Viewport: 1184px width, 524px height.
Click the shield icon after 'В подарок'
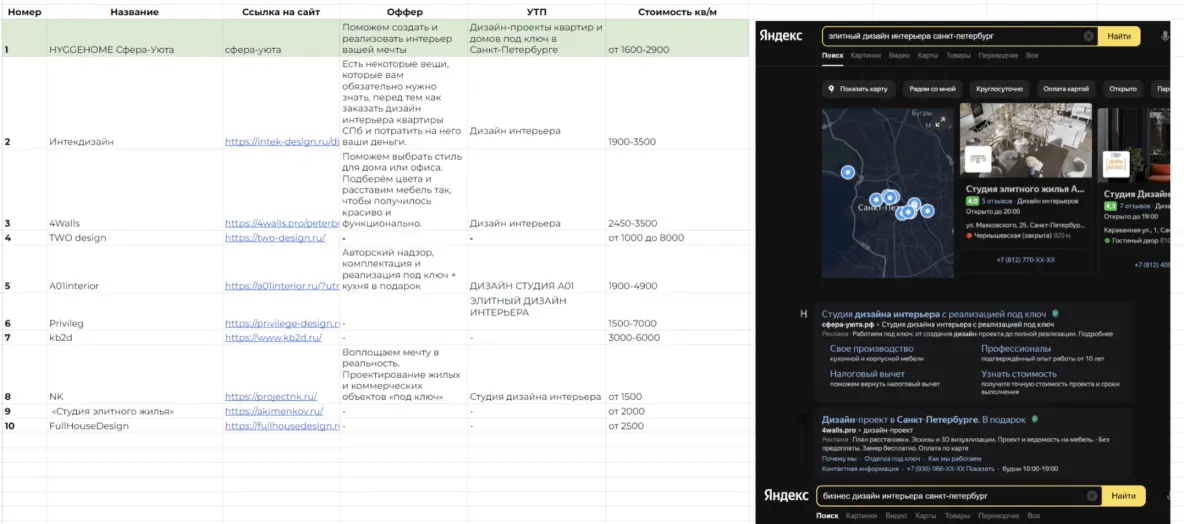[1034, 419]
